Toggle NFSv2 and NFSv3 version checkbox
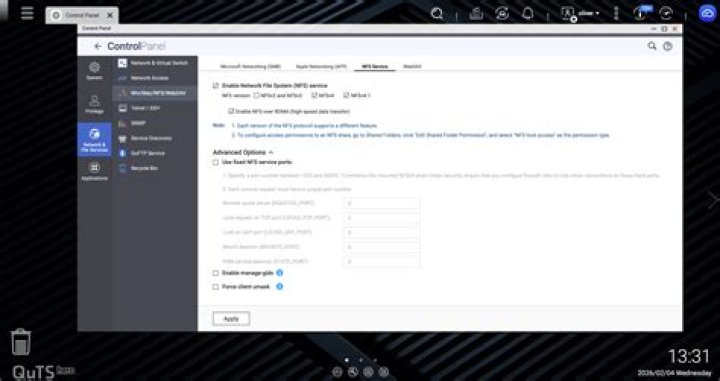This screenshot has width=720, height=381. tap(257, 95)
